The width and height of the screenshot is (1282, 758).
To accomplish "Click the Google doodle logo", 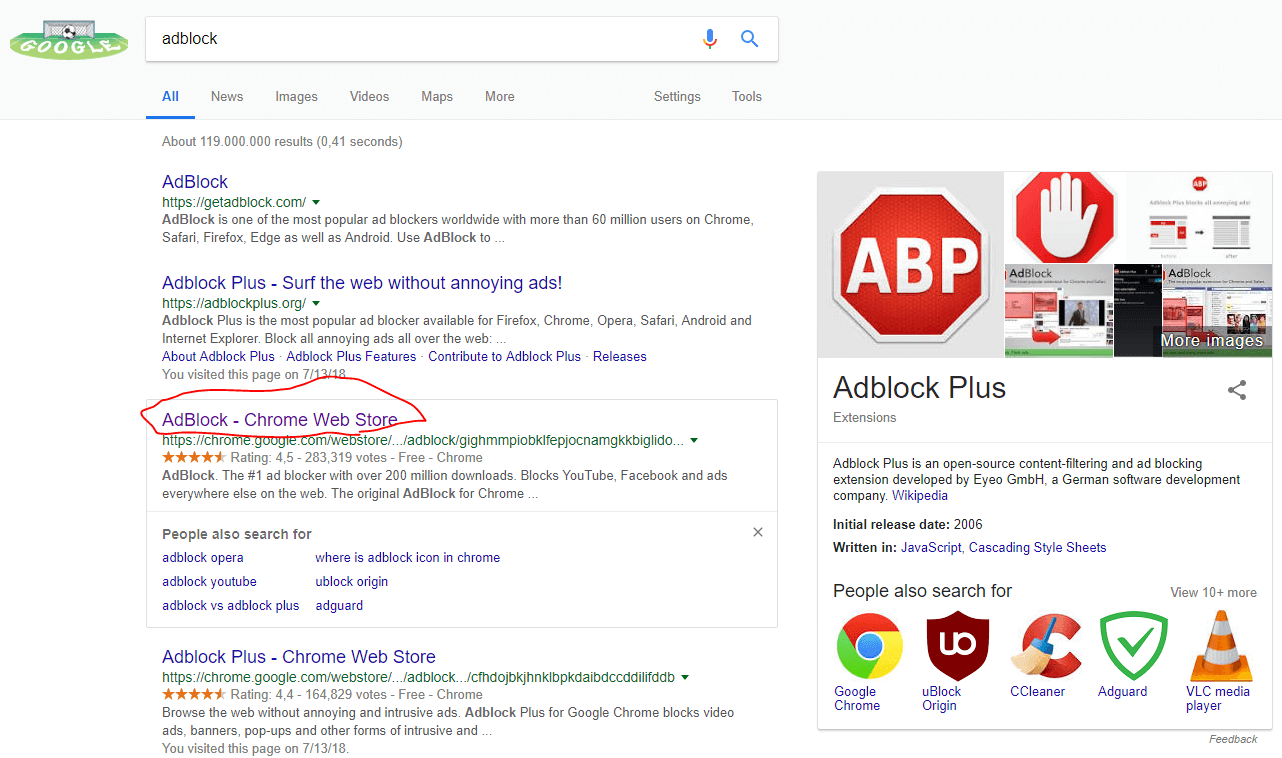I will pyautogui.click(x=68, y=40).
